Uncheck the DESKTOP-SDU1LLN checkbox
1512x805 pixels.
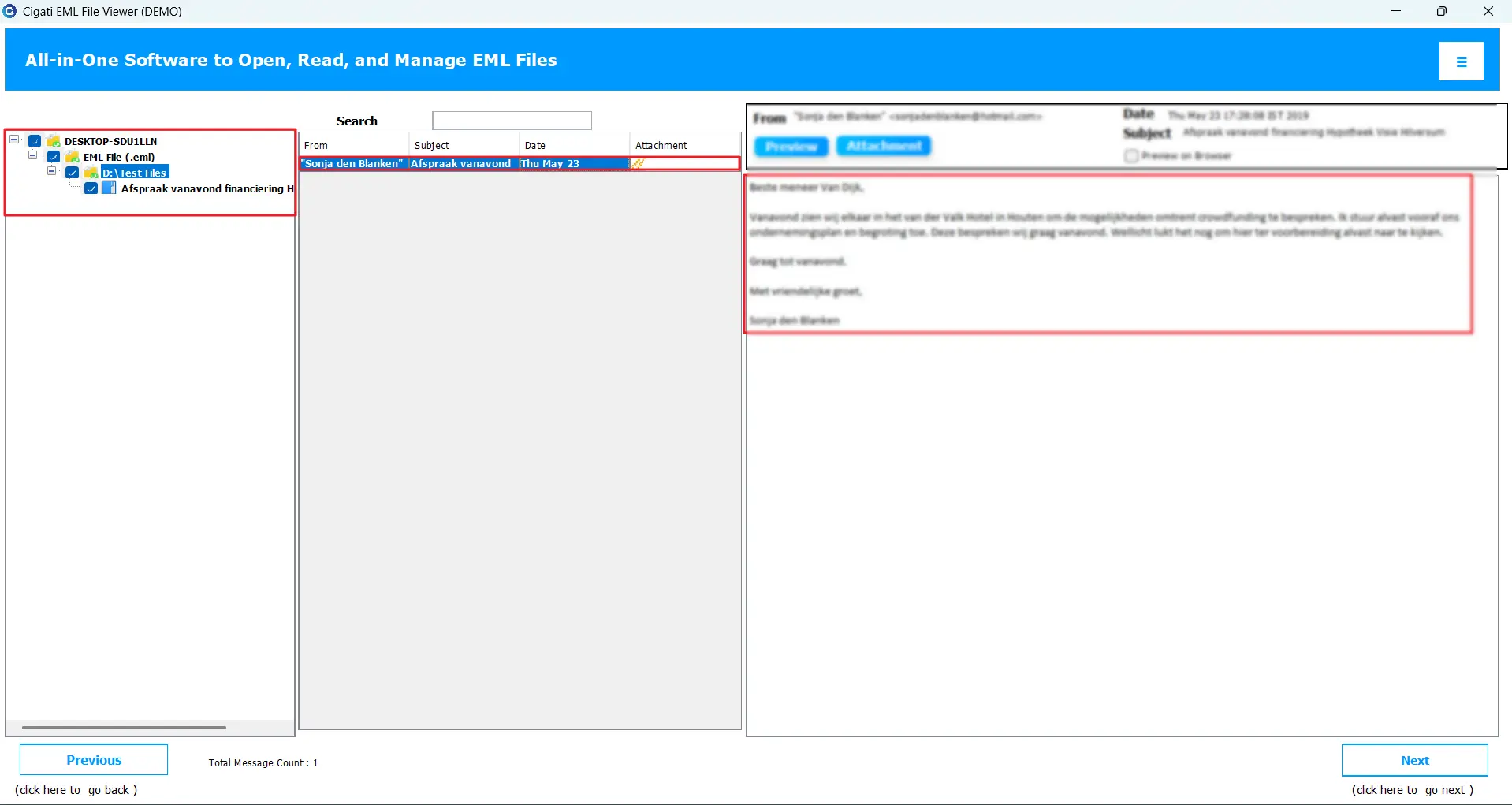pos(35,141)
